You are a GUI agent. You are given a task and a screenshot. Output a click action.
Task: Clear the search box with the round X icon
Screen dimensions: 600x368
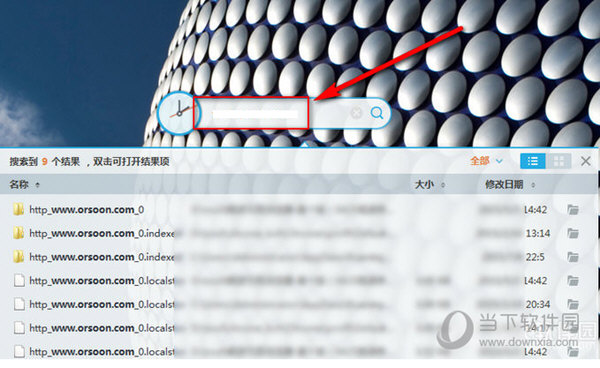(x=356, y=113)
